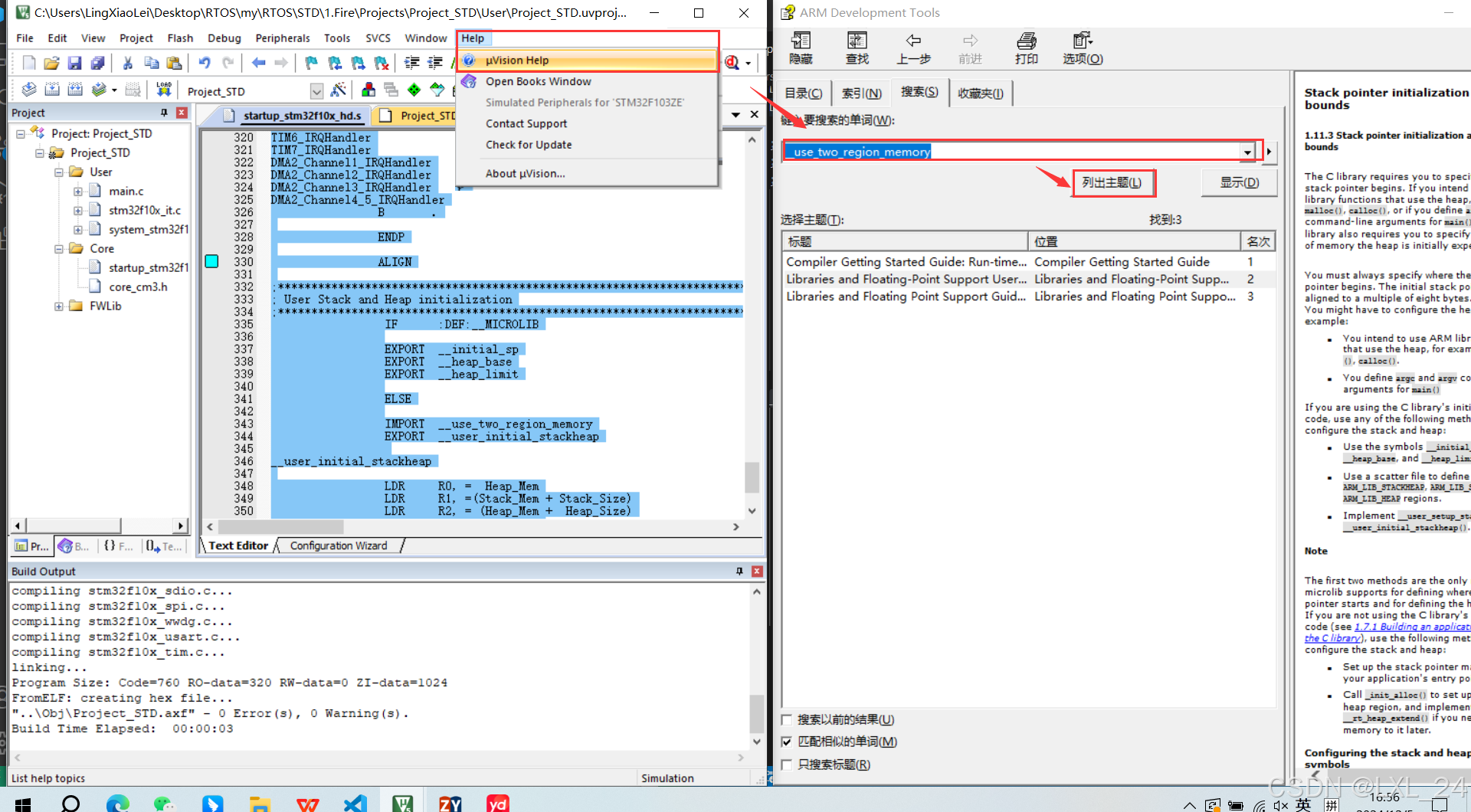Viewport: 1471px width, 812px height.
Task: Save the current file with the Save icon
Action: [x=74, y=63]
